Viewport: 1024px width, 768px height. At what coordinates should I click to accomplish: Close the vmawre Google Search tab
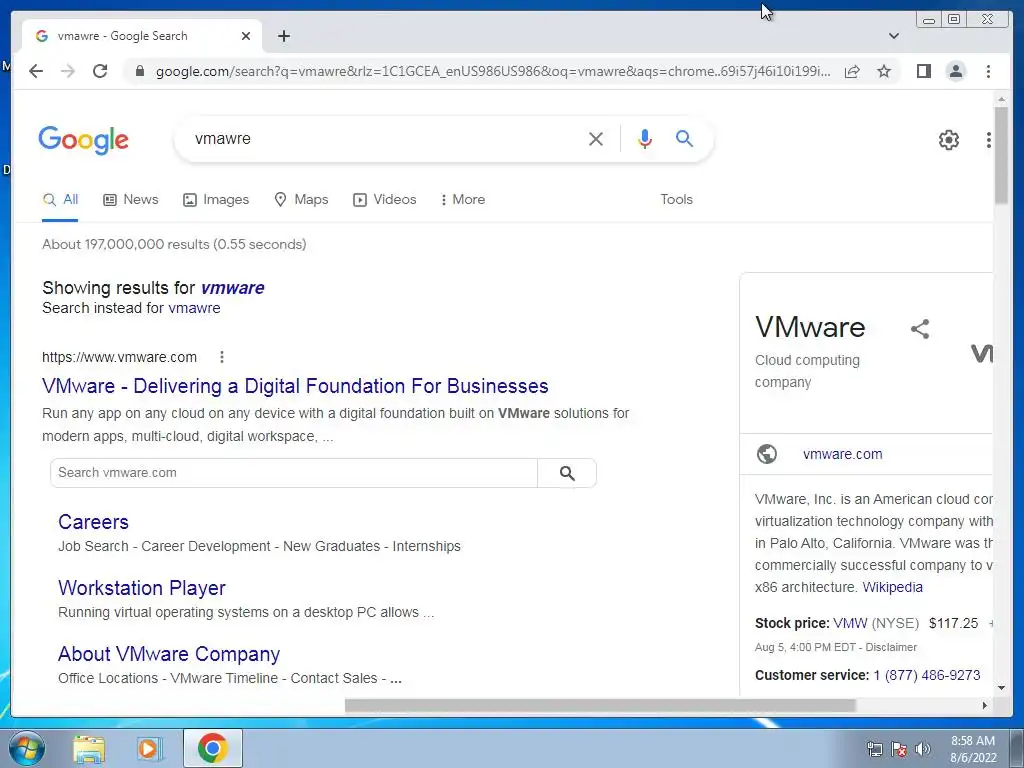(246, 36)
